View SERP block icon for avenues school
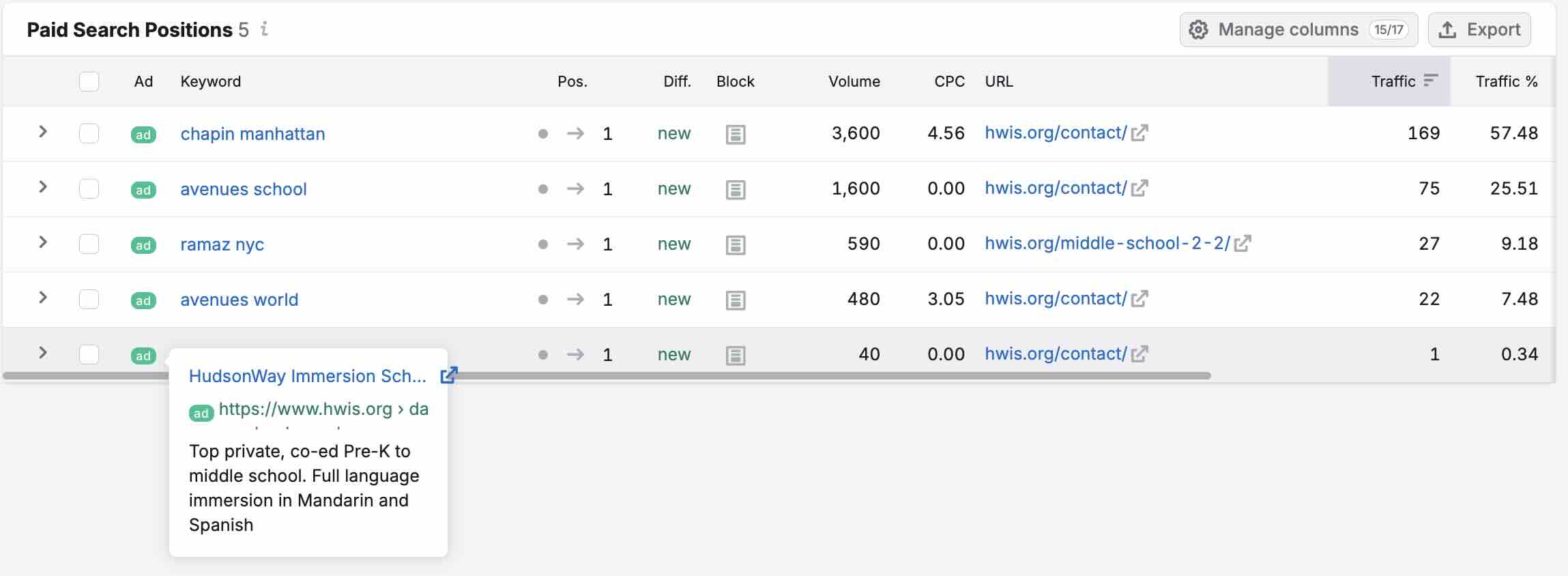This screenshot has width=1568, height=576. click(736, 190)
